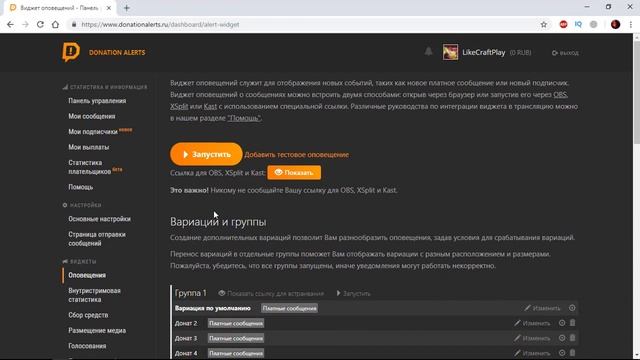Open Размещение медиа in the sidebar
This screenshot has height=360, width=640.
click(x=97, y=331)
